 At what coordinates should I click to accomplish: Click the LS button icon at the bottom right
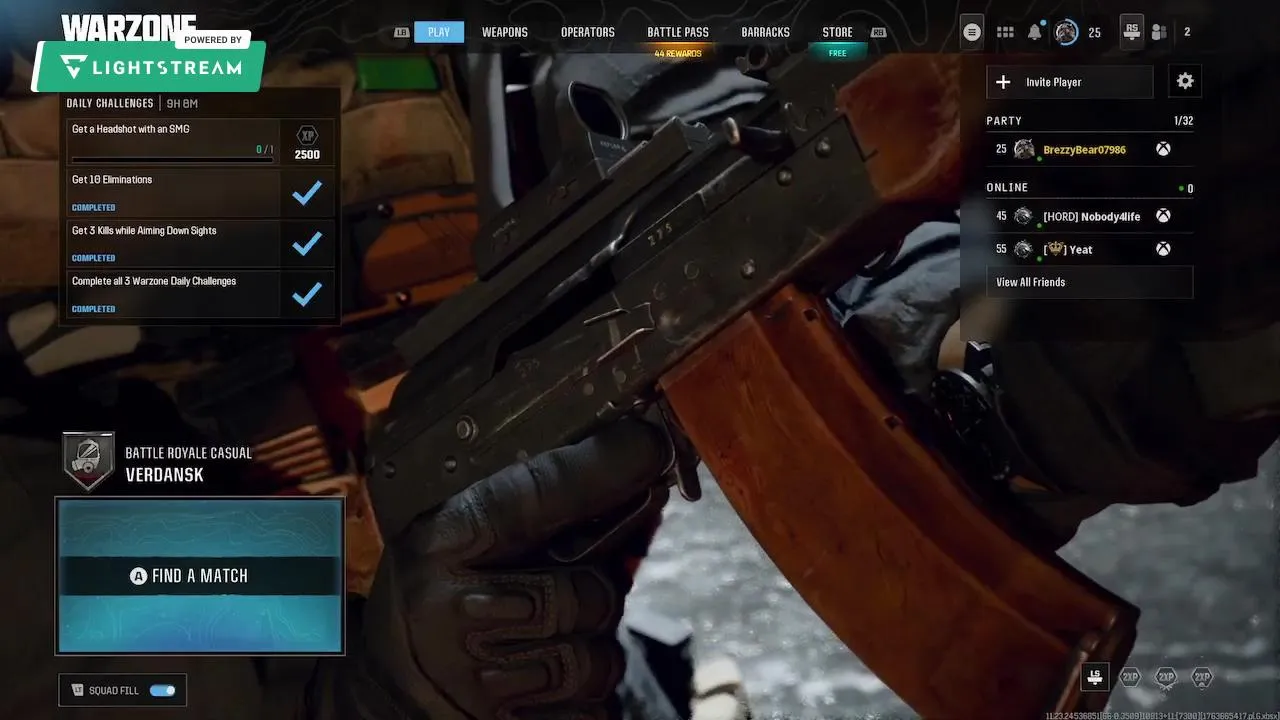click(x=1095, y=678)
